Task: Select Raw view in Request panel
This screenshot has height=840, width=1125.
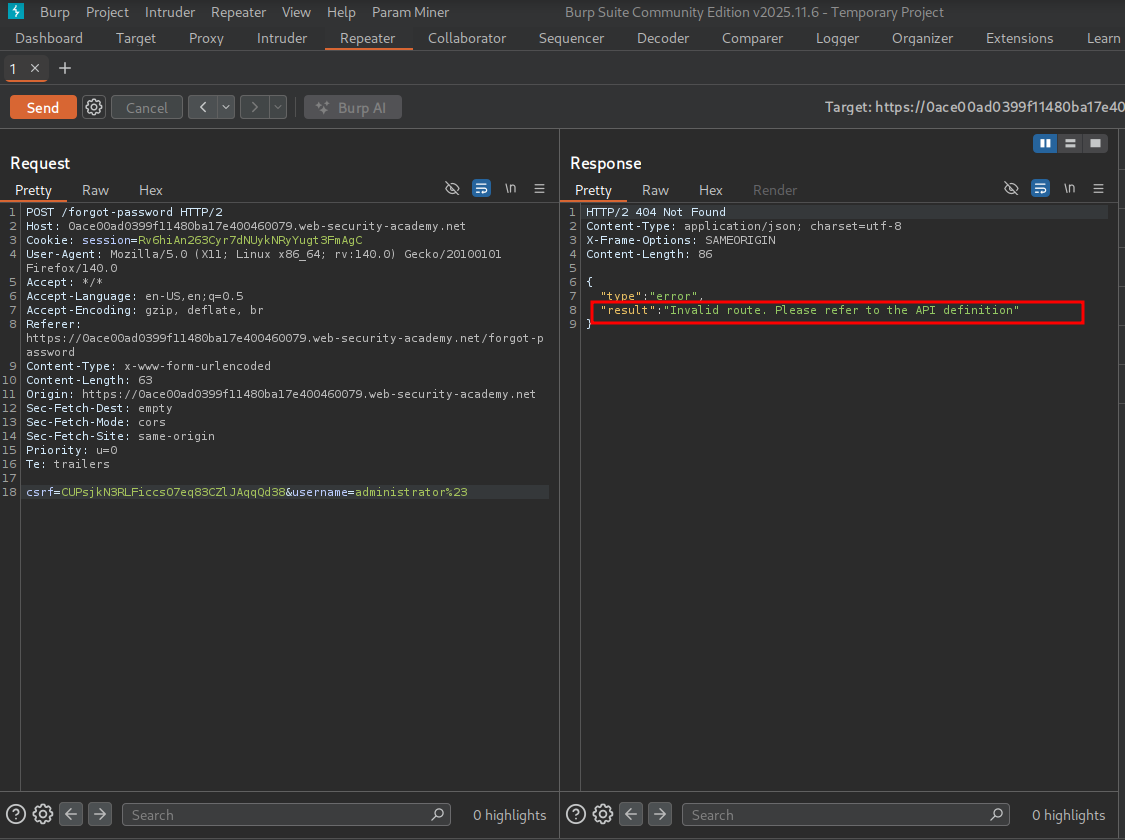Action: pyautogui.click(x=95, y=190)
